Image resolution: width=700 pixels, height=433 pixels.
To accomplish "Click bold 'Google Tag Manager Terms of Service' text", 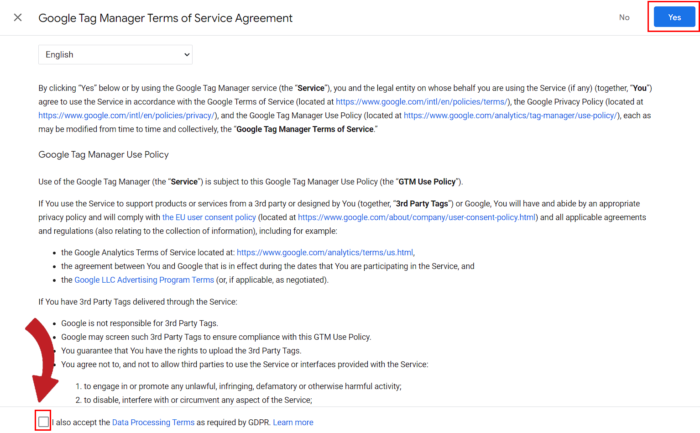I will click(305, 129).
